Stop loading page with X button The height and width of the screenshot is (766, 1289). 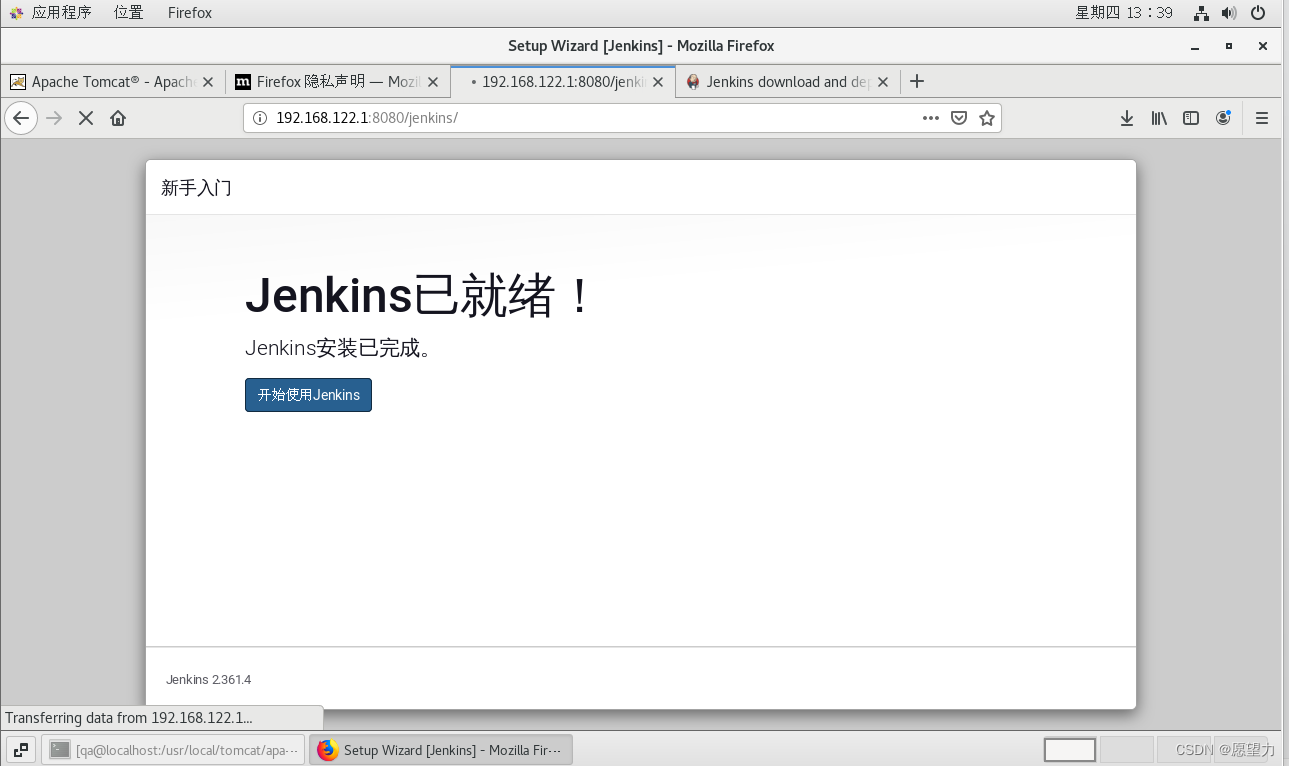coord(86,118)
